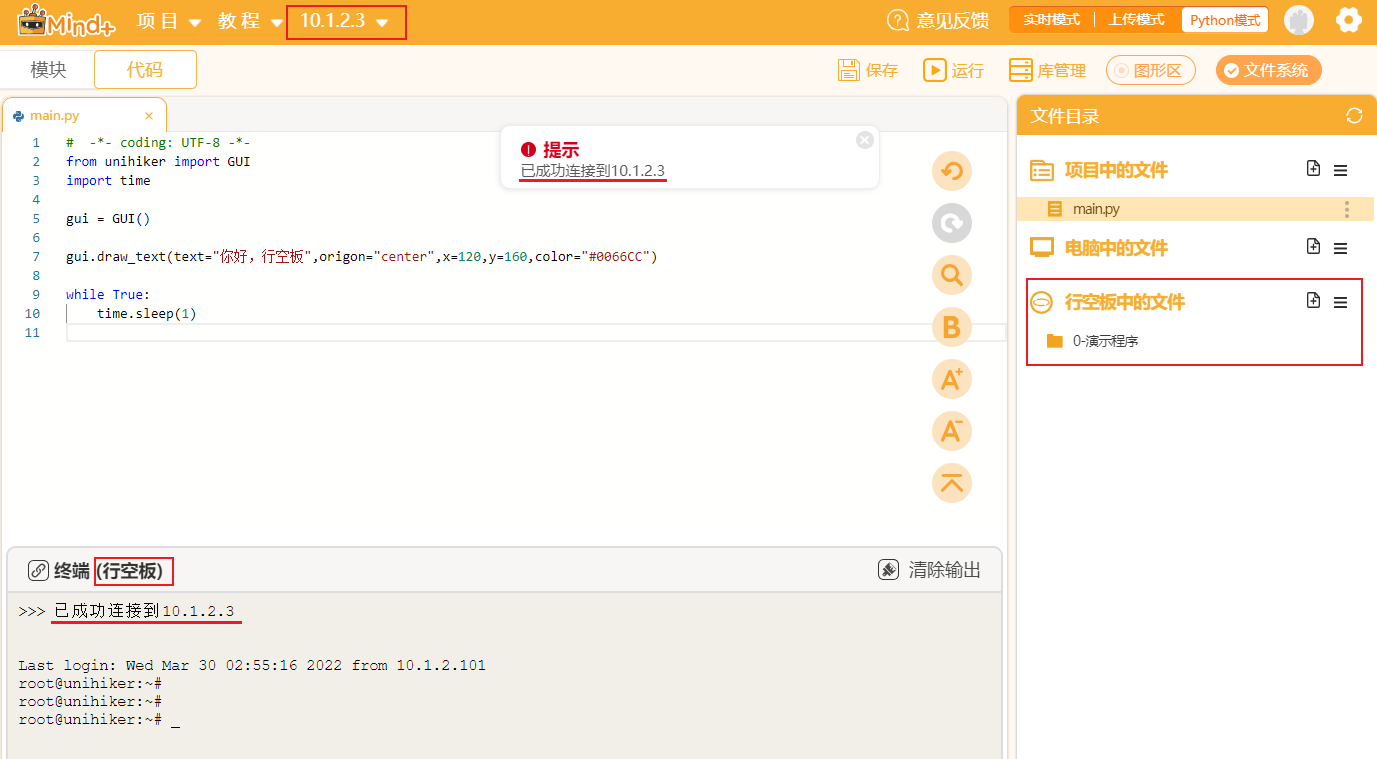Image resolution: width=1377 pixels, height=759 pixels.
Task: Refresh the 文件目录 panel
Action: [1354, 116]
